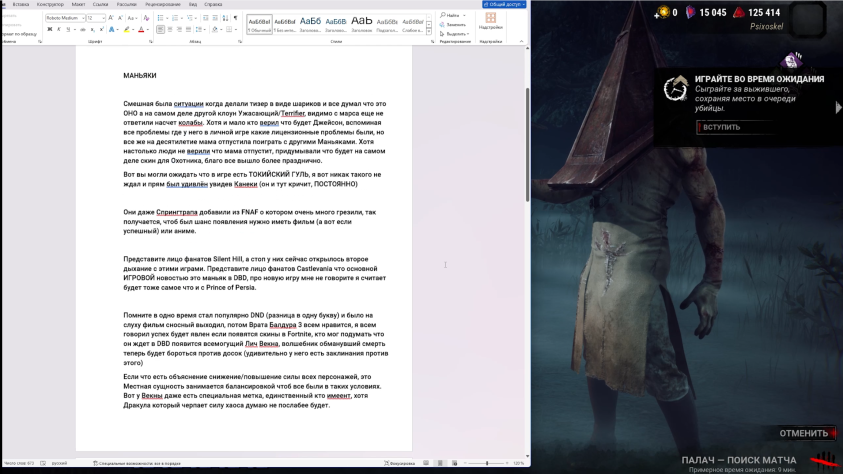Open Выделить select dropdown

click(454, 34)
